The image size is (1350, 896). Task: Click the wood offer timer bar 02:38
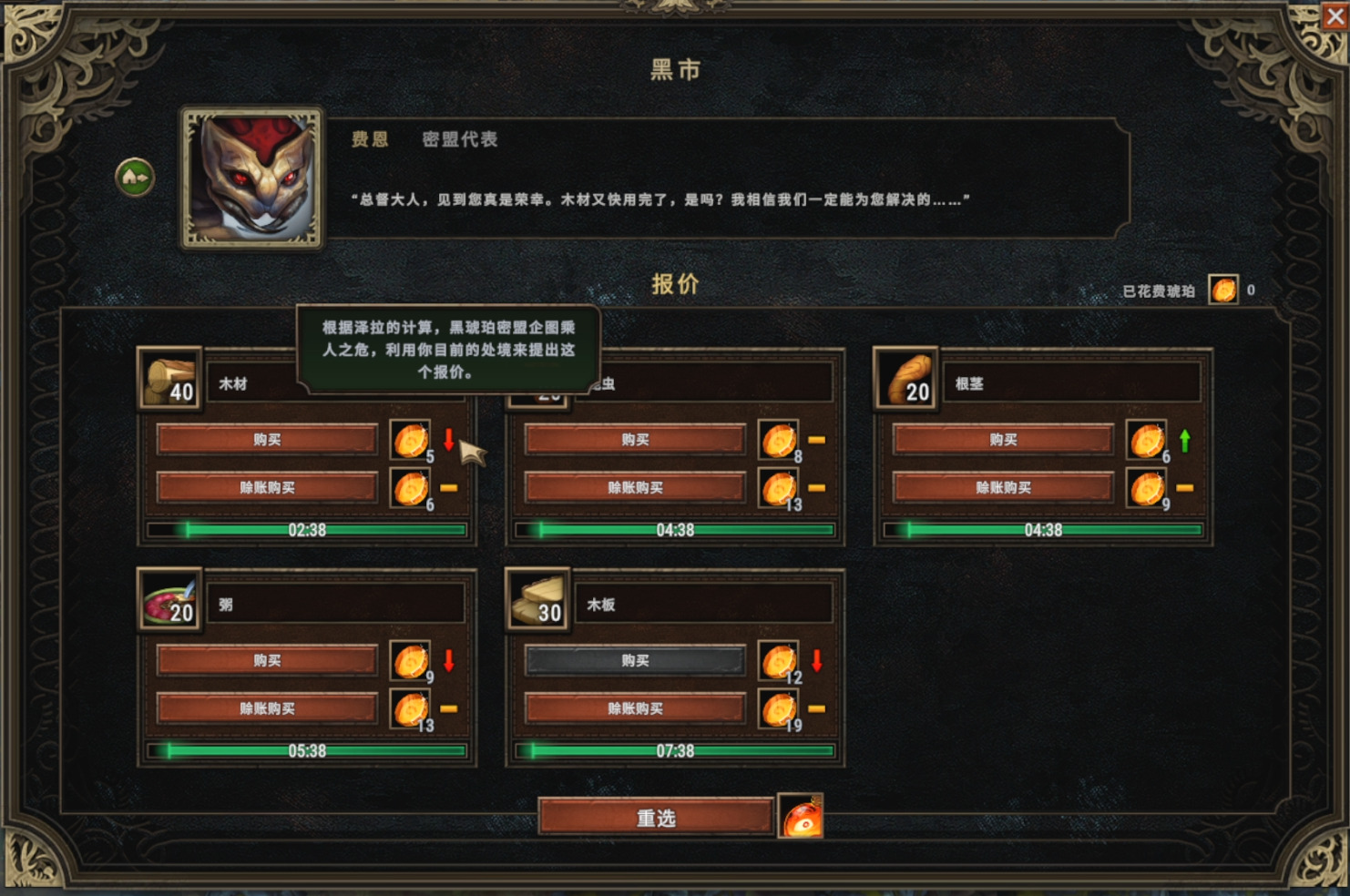coord(307,530)
